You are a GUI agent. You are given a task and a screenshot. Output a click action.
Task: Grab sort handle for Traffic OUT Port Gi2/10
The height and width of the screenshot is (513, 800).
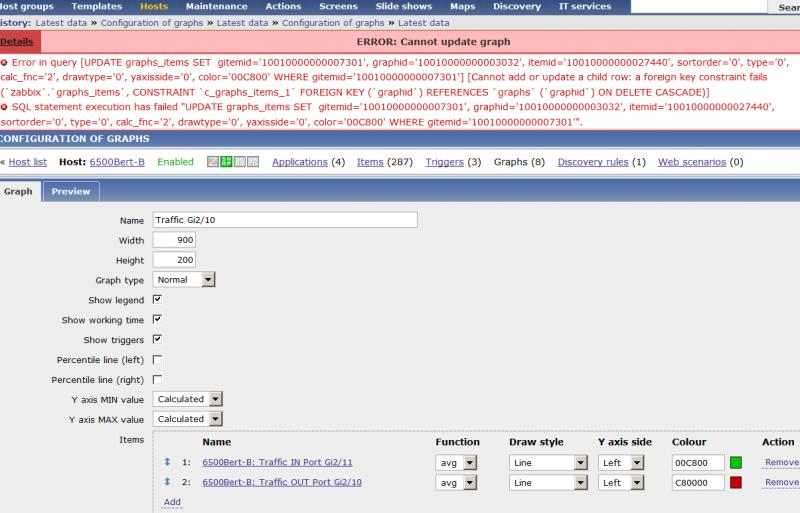click(167, 482)
